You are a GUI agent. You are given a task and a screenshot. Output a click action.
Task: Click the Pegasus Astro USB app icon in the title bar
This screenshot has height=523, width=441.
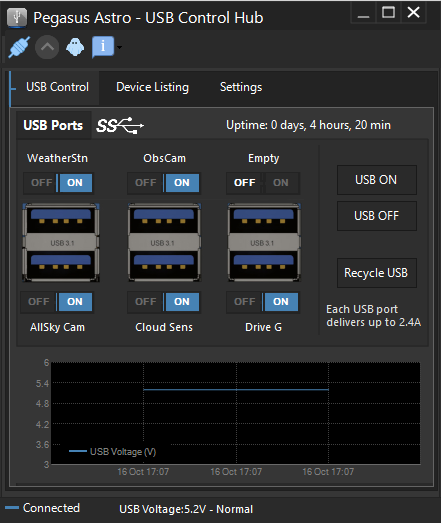tap(17, 17)
